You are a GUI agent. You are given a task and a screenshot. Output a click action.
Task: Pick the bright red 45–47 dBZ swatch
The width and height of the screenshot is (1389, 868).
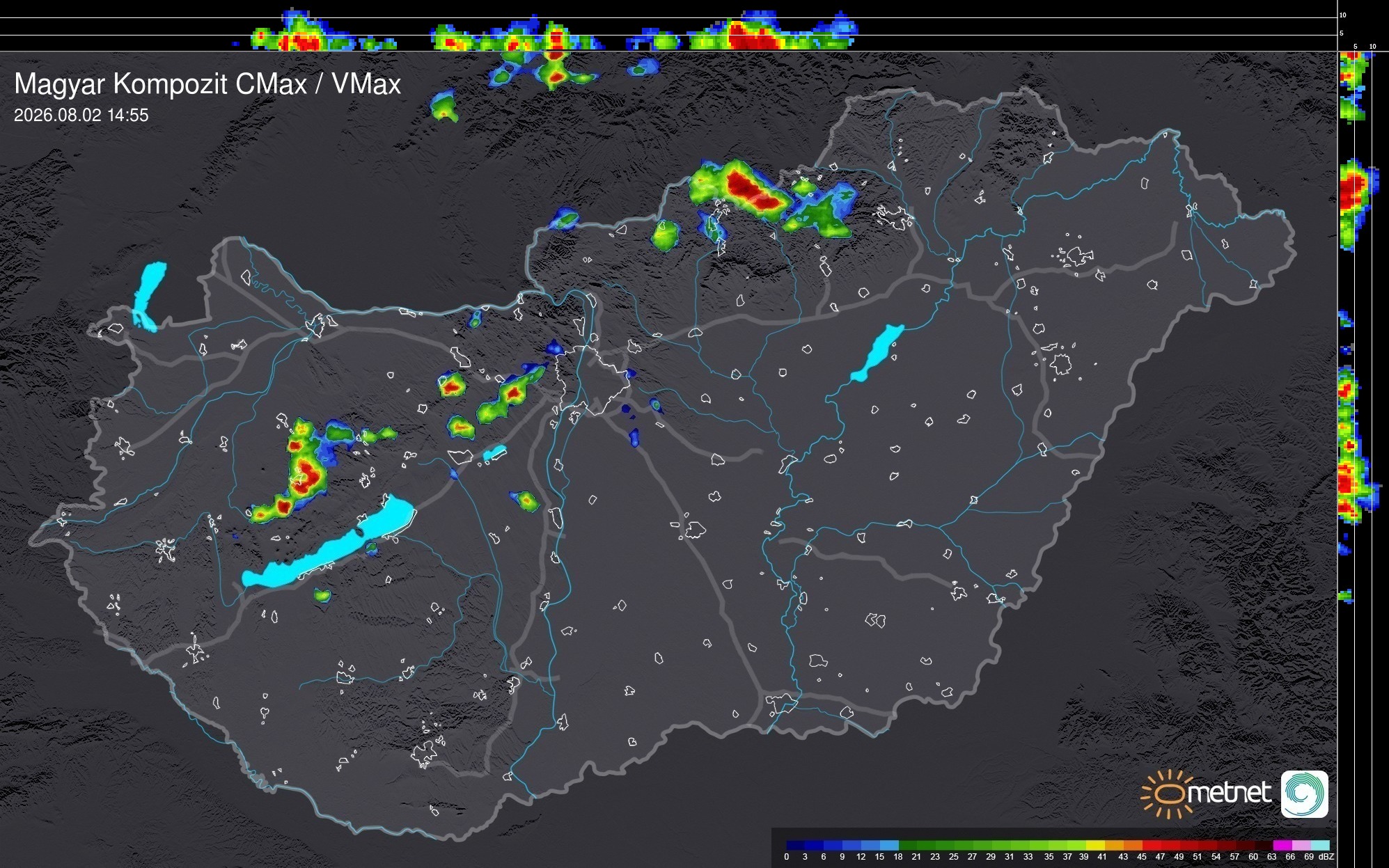[x=1152, y=845]
